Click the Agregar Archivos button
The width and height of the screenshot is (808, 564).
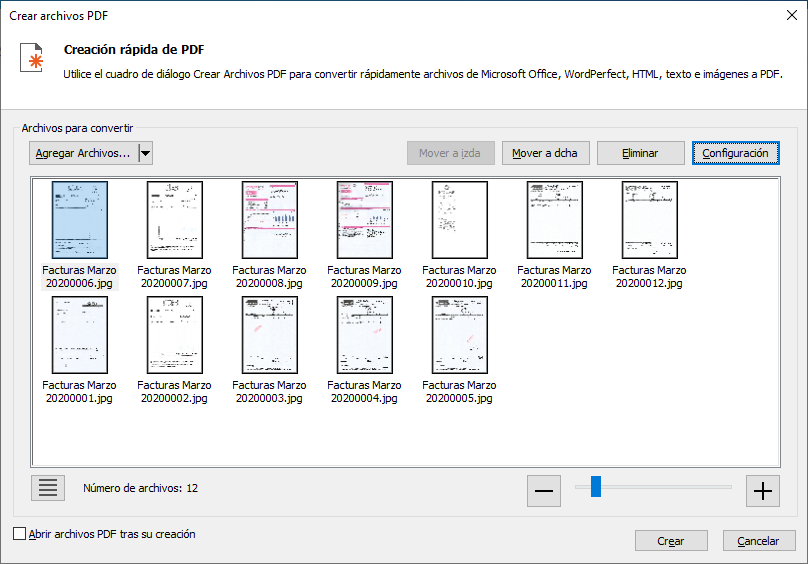83,153
